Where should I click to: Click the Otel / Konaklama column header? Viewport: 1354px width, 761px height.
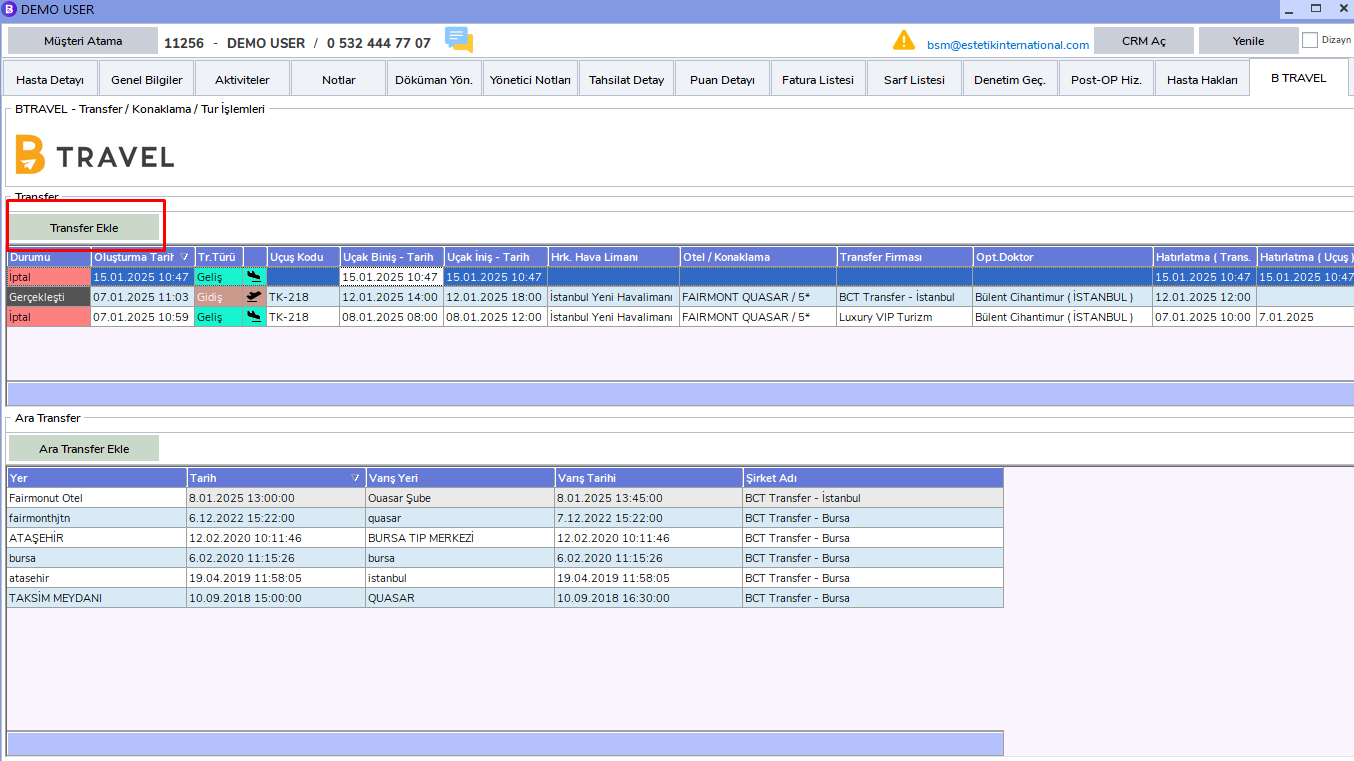click(x=758, y=257)
